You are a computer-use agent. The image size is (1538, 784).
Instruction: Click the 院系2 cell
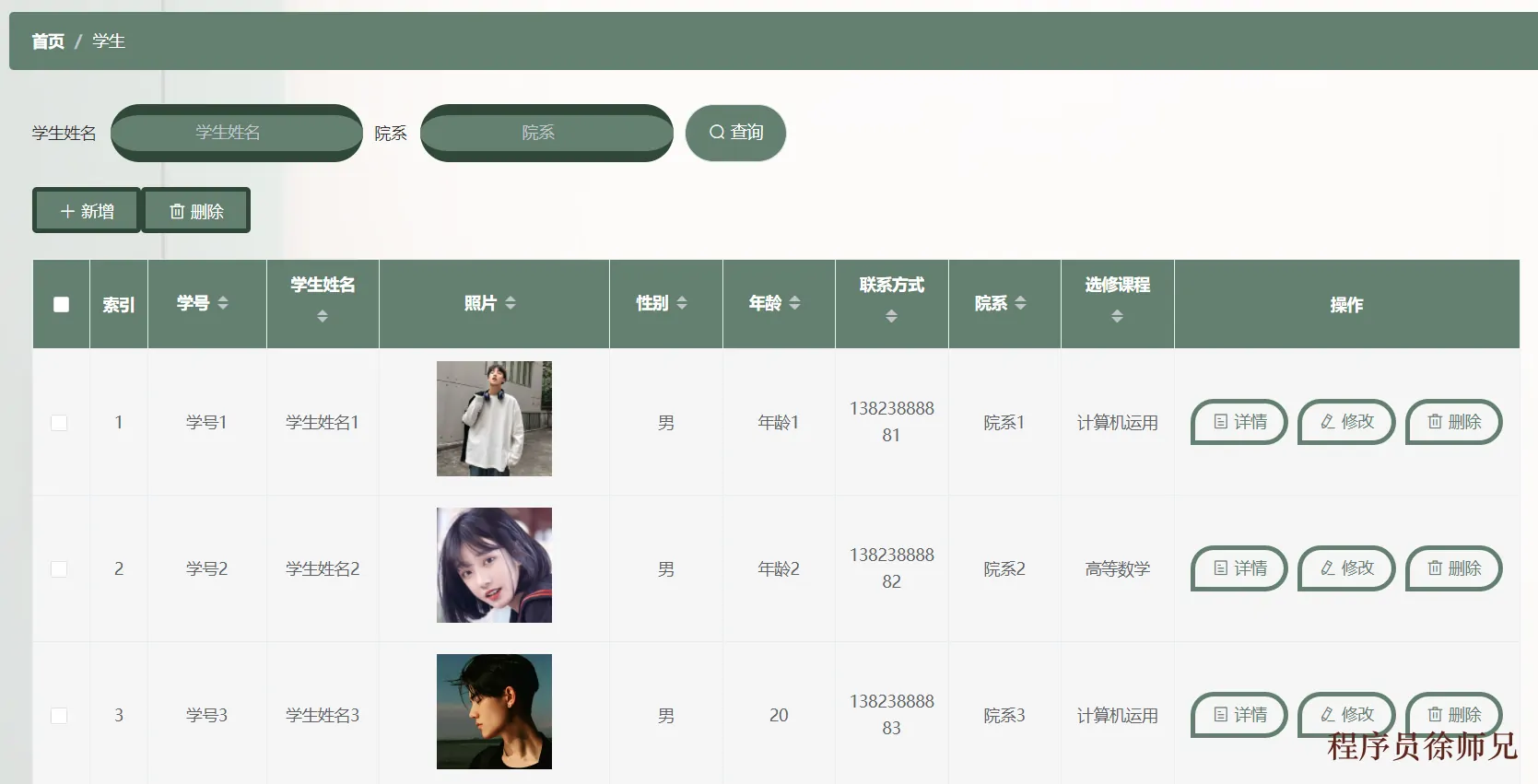point(1004,568)
